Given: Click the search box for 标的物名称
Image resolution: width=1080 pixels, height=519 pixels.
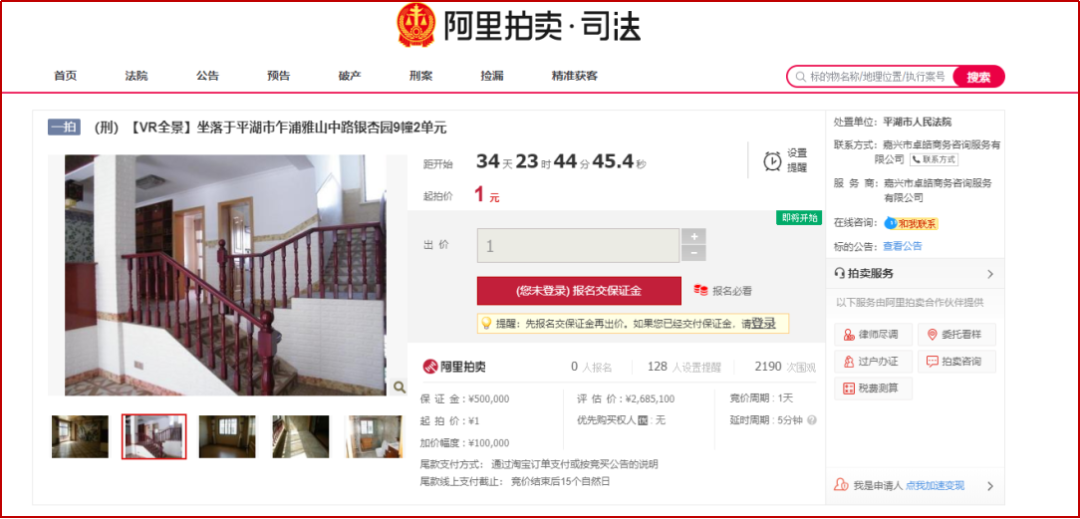Looking at the screenshot, I should pos(873,76).
